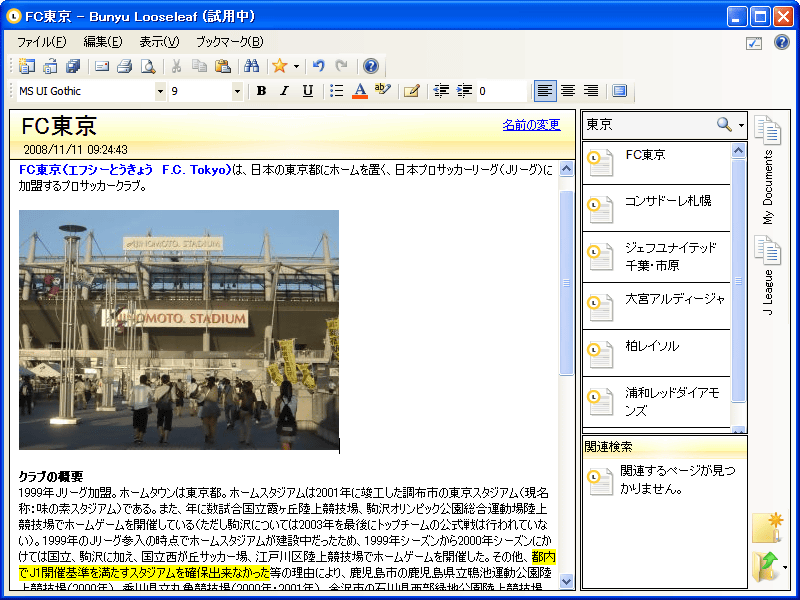This screenshot has width=800, height=600.
Task: Click the checklist icon in menu bar
Action: (x=754, y=43)
